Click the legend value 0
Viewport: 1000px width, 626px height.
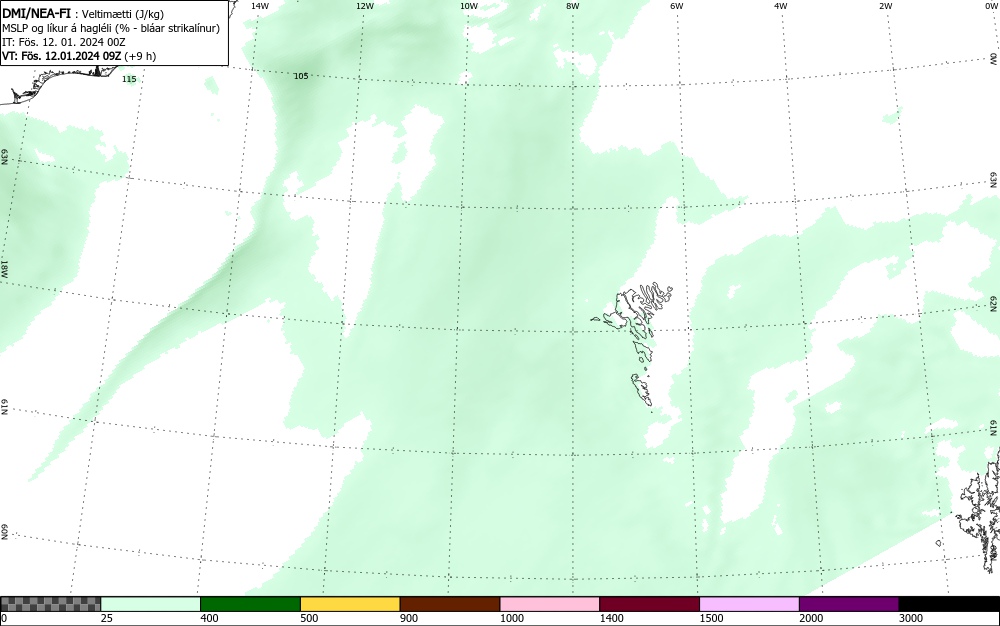pyautogui.click(x=4, y=618)
